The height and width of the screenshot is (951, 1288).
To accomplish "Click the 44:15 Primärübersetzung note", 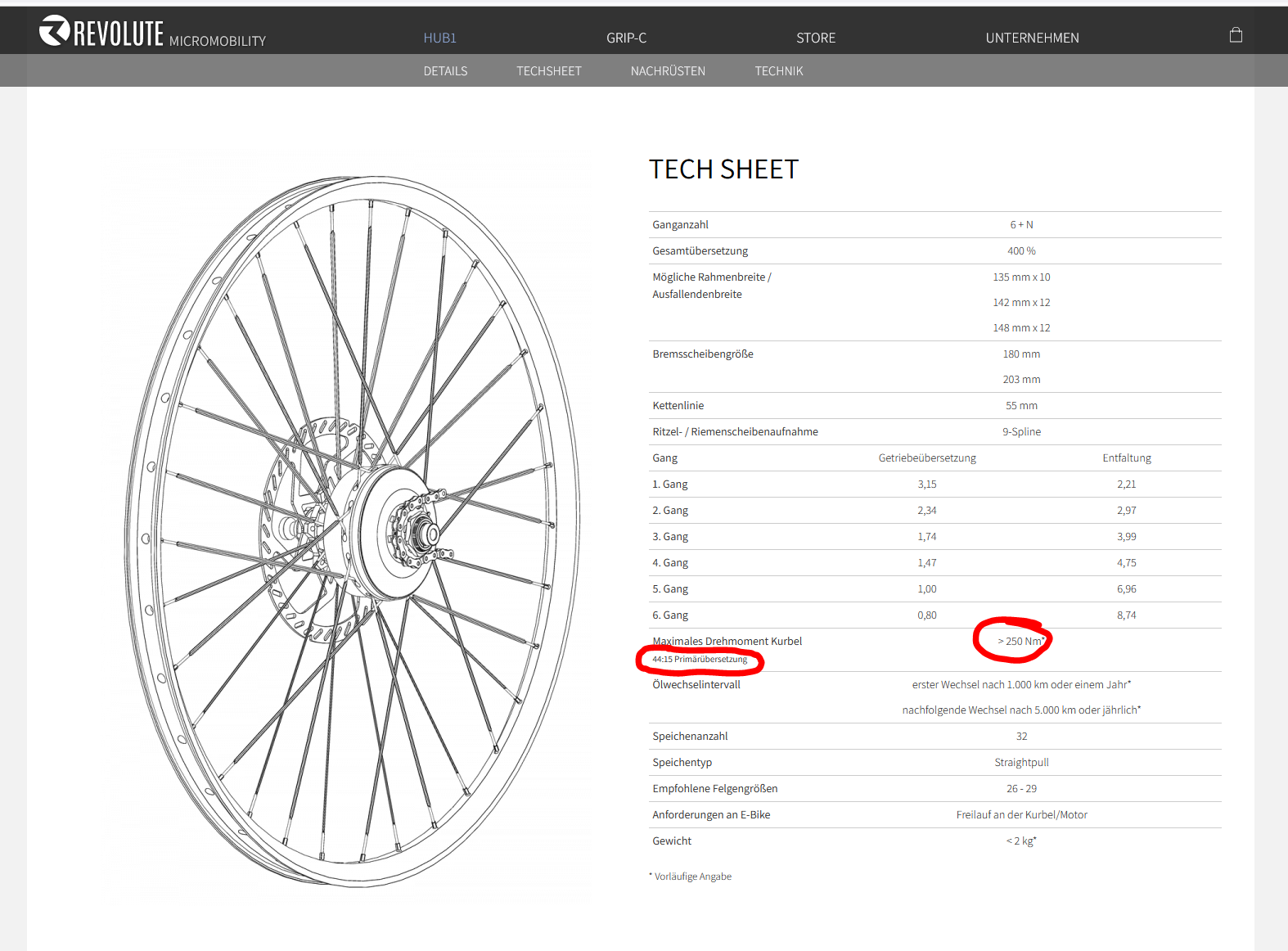I will 700,660.
